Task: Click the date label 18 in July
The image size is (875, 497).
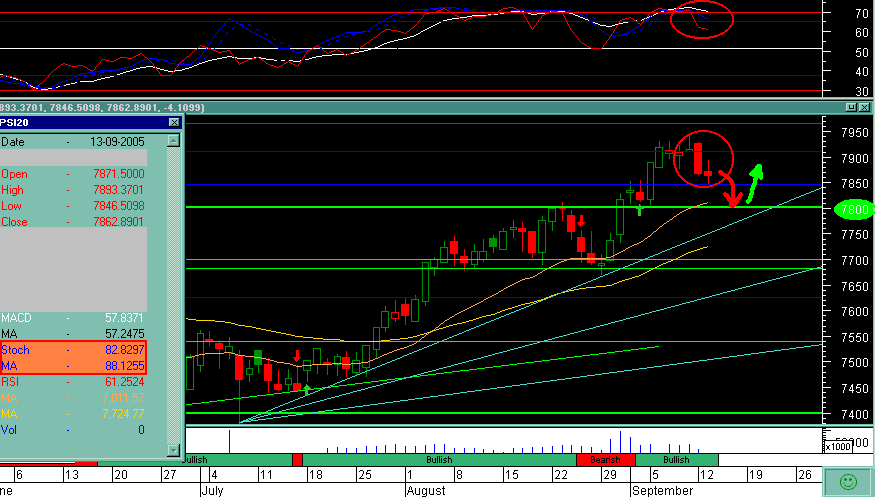Action: 315,475
